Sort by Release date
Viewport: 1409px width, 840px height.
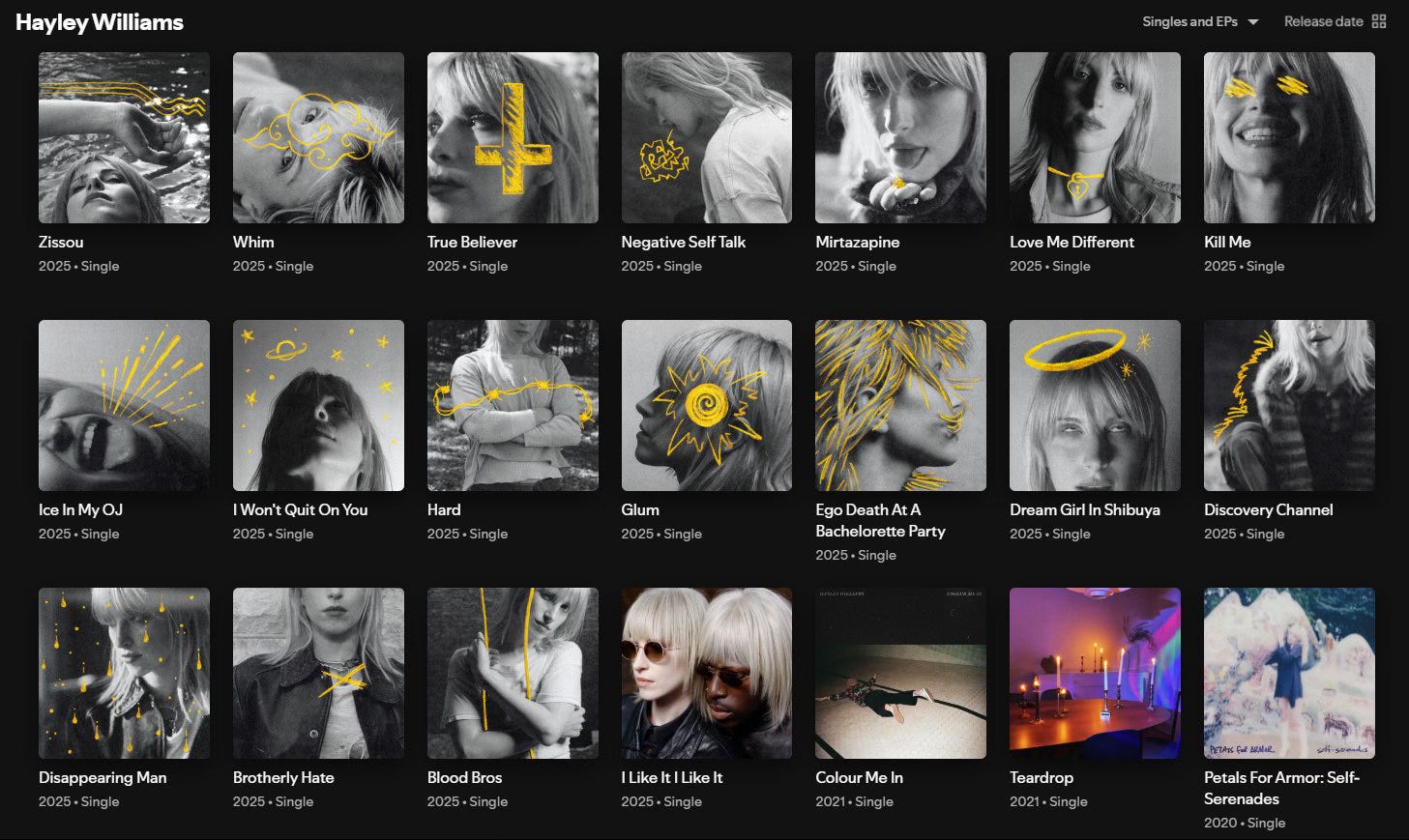point(1323,21)
